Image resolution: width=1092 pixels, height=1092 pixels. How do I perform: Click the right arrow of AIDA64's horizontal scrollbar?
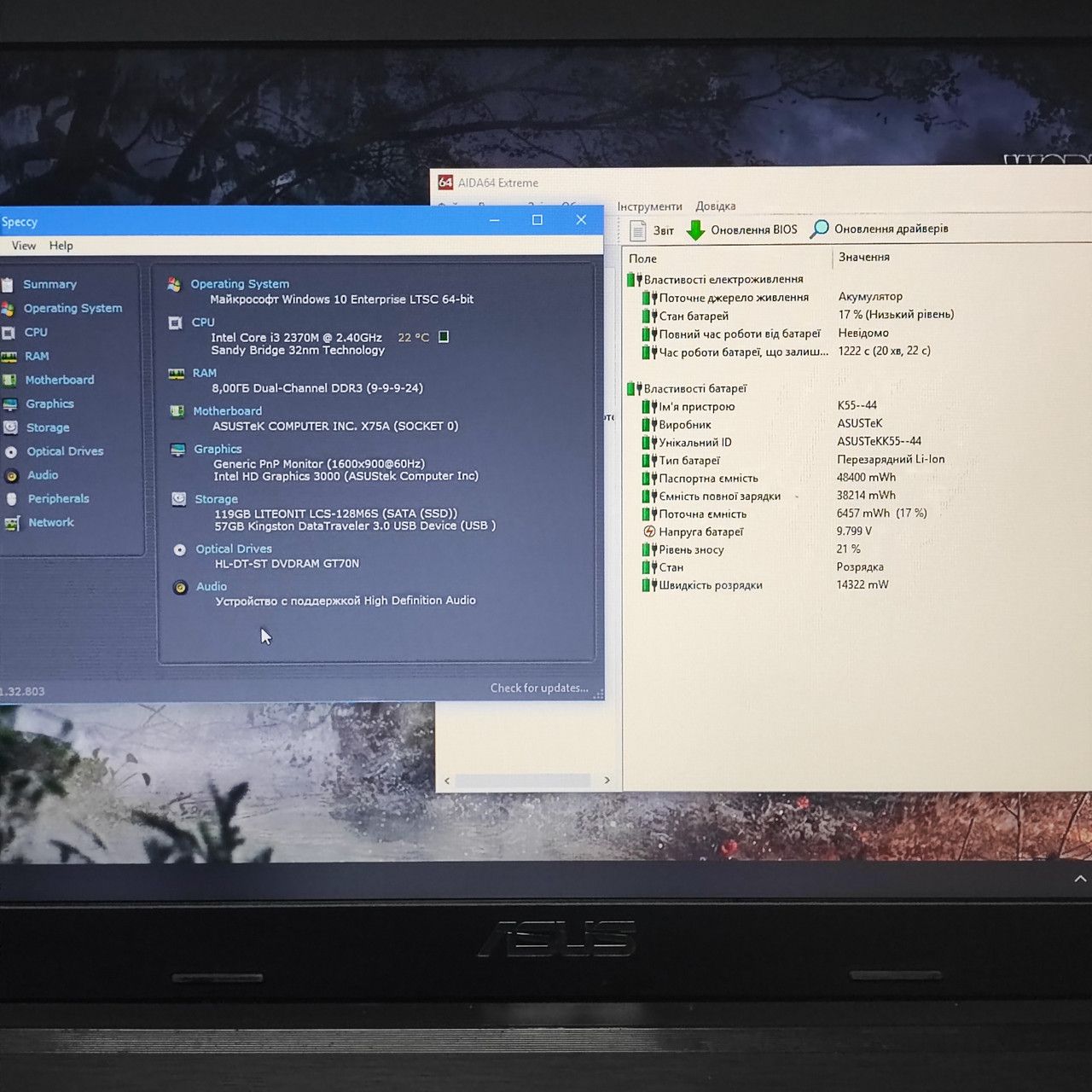tap(607, 780)
